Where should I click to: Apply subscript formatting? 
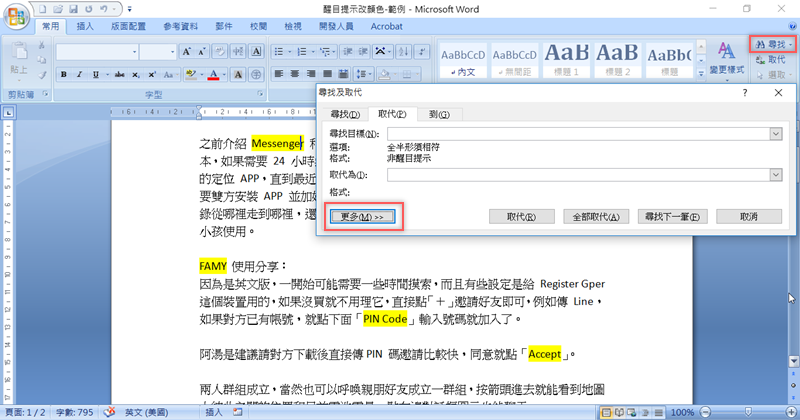[136, 75]
